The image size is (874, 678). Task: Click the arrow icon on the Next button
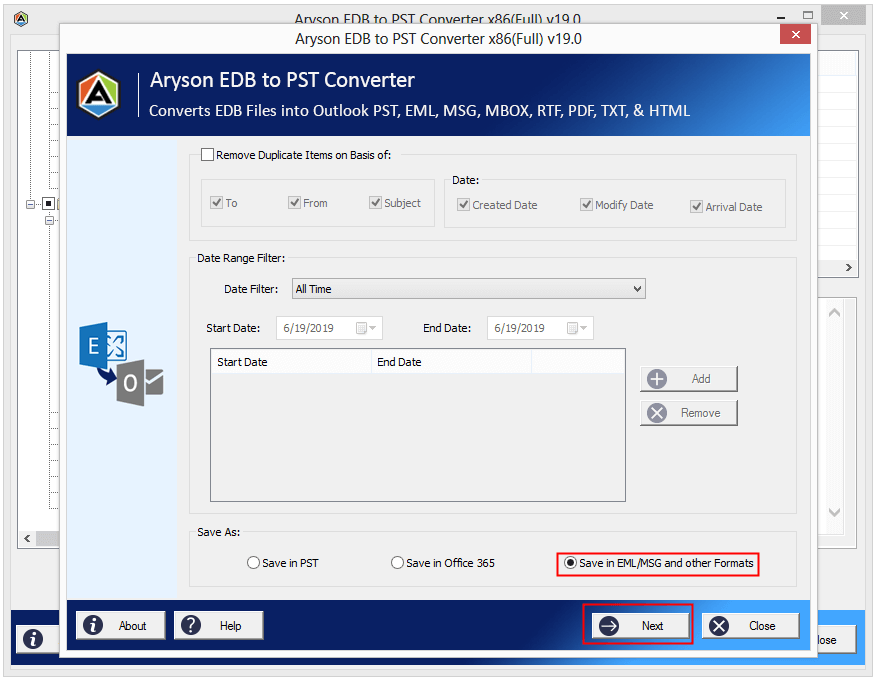coord(609,626)
